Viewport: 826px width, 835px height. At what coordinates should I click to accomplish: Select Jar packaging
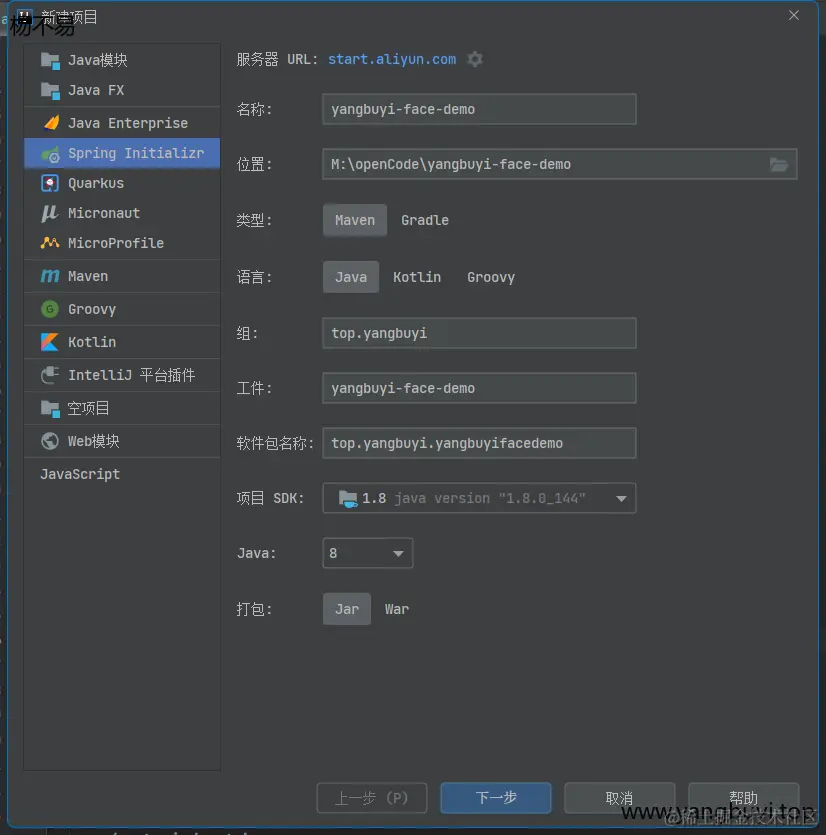tap(347, 609)
